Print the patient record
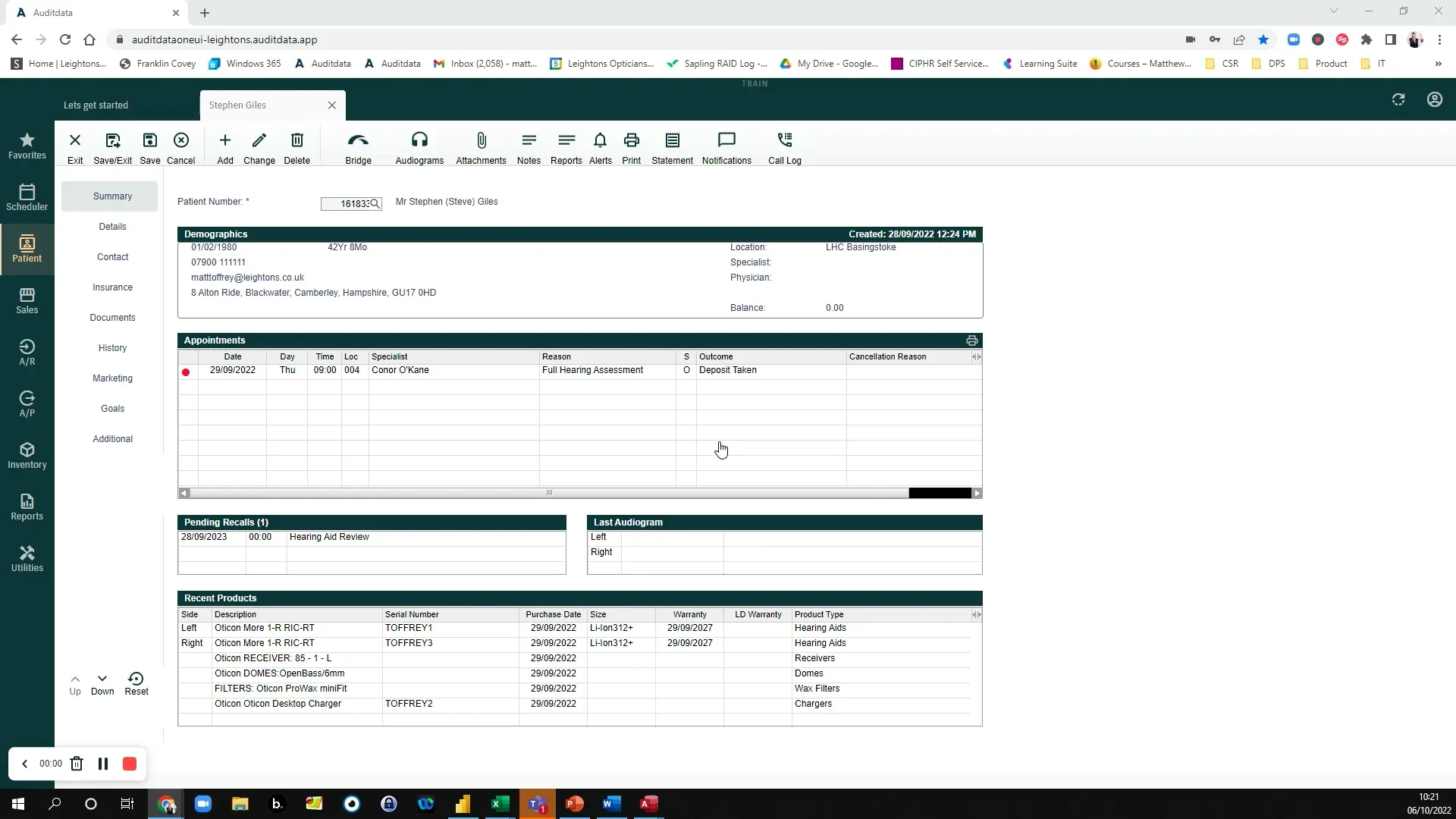This screenshot has width=1456, height=819. (x=631, y=147)
